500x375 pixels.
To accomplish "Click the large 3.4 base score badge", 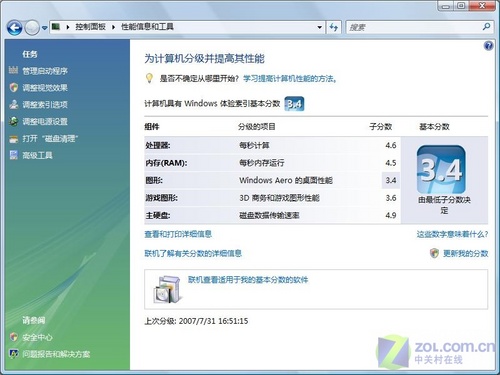I will pyautogui.click(x=441, y=170).
